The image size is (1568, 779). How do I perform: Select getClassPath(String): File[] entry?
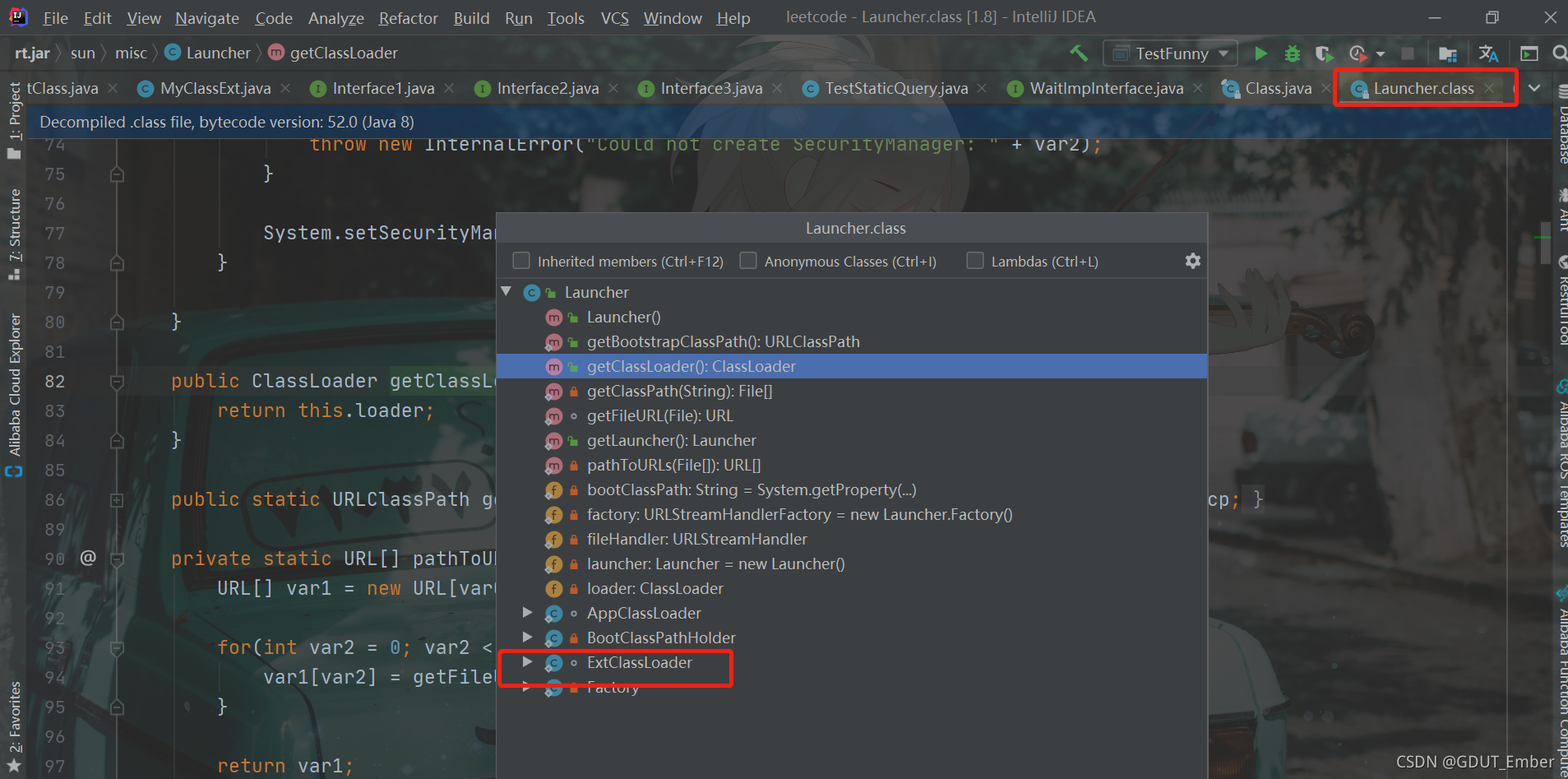pyautogui.click(x=852, y=391)
